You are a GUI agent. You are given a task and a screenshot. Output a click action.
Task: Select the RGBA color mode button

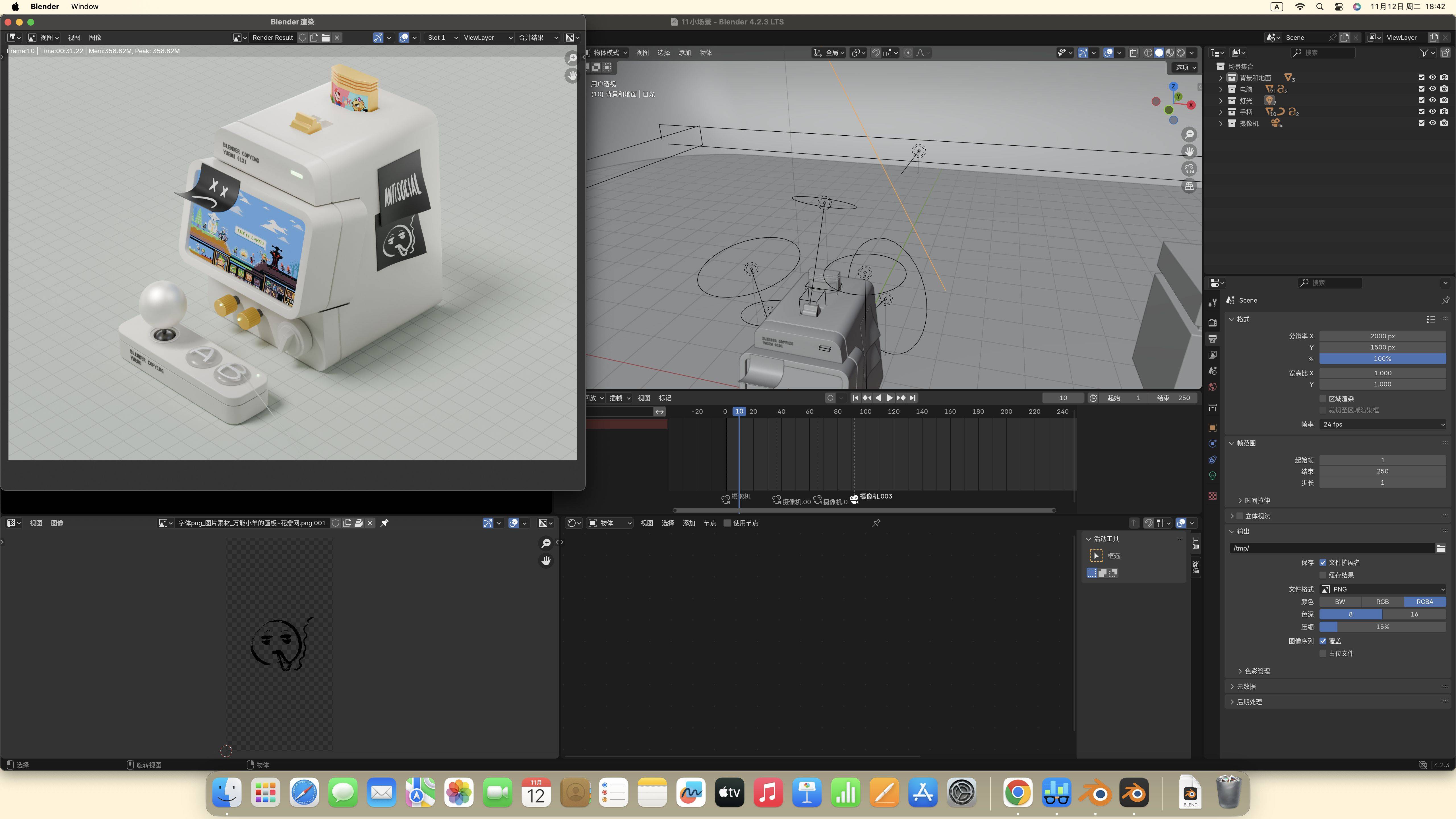click(1425, 601)
